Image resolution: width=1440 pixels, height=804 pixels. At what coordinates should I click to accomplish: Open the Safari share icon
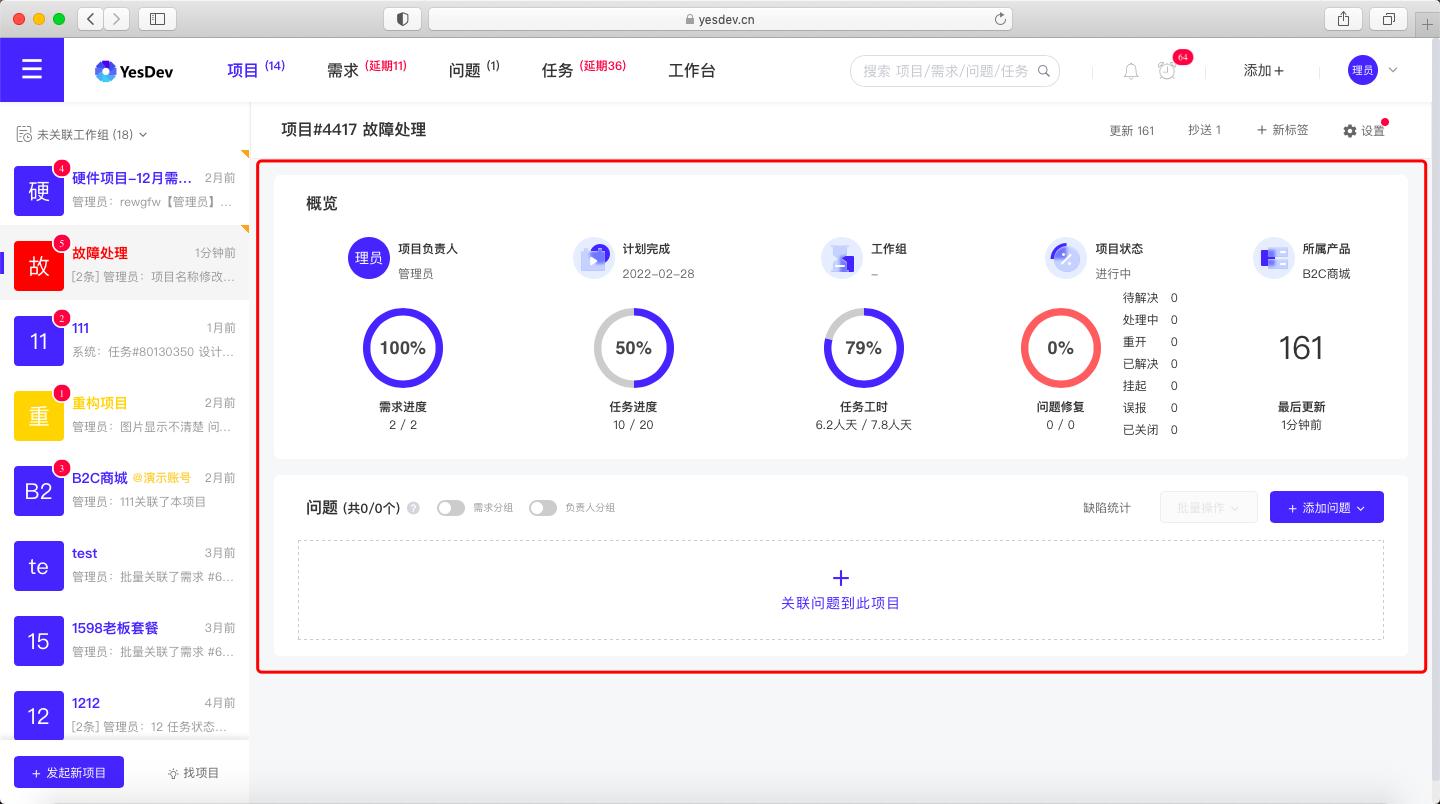(1342, 18)
